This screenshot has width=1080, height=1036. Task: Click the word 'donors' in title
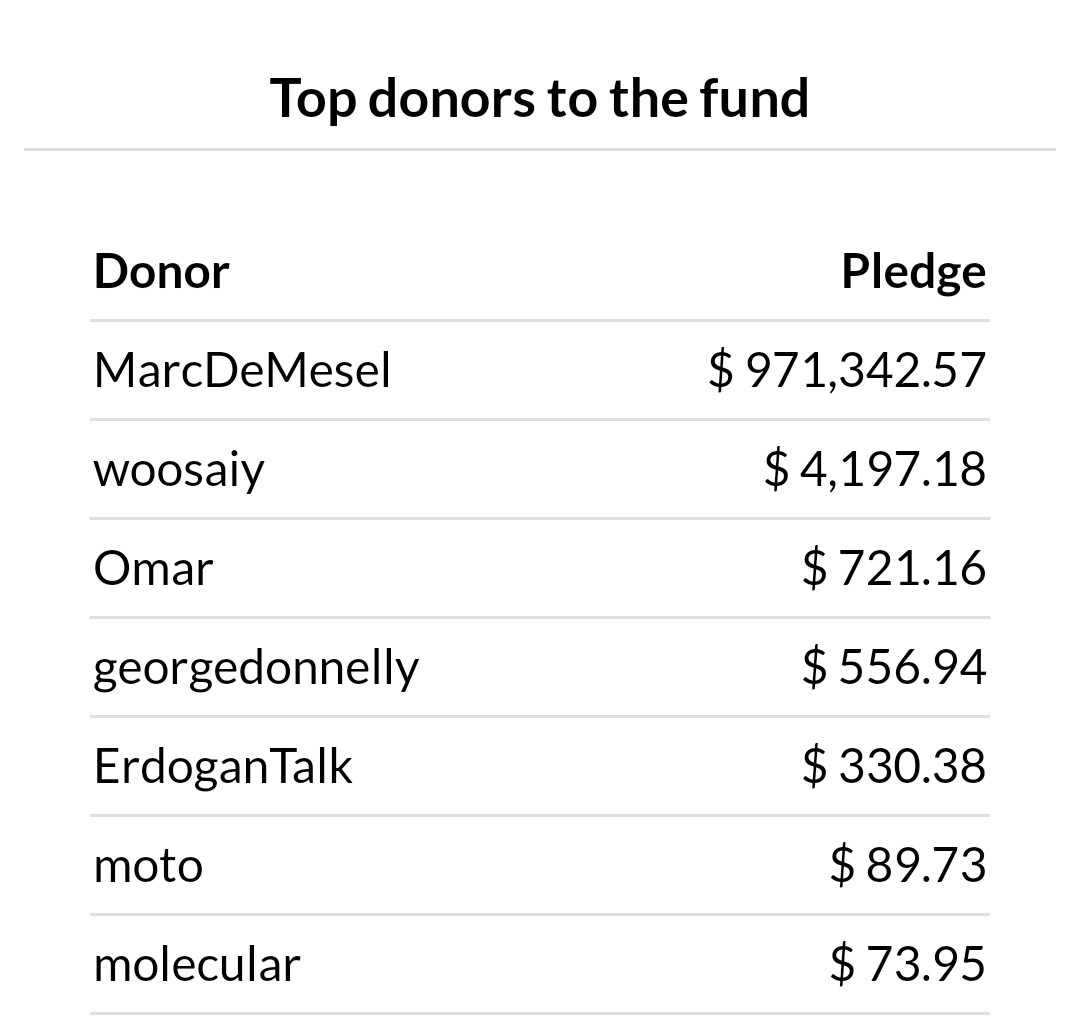pyautogui.click(x=451, y=99)
